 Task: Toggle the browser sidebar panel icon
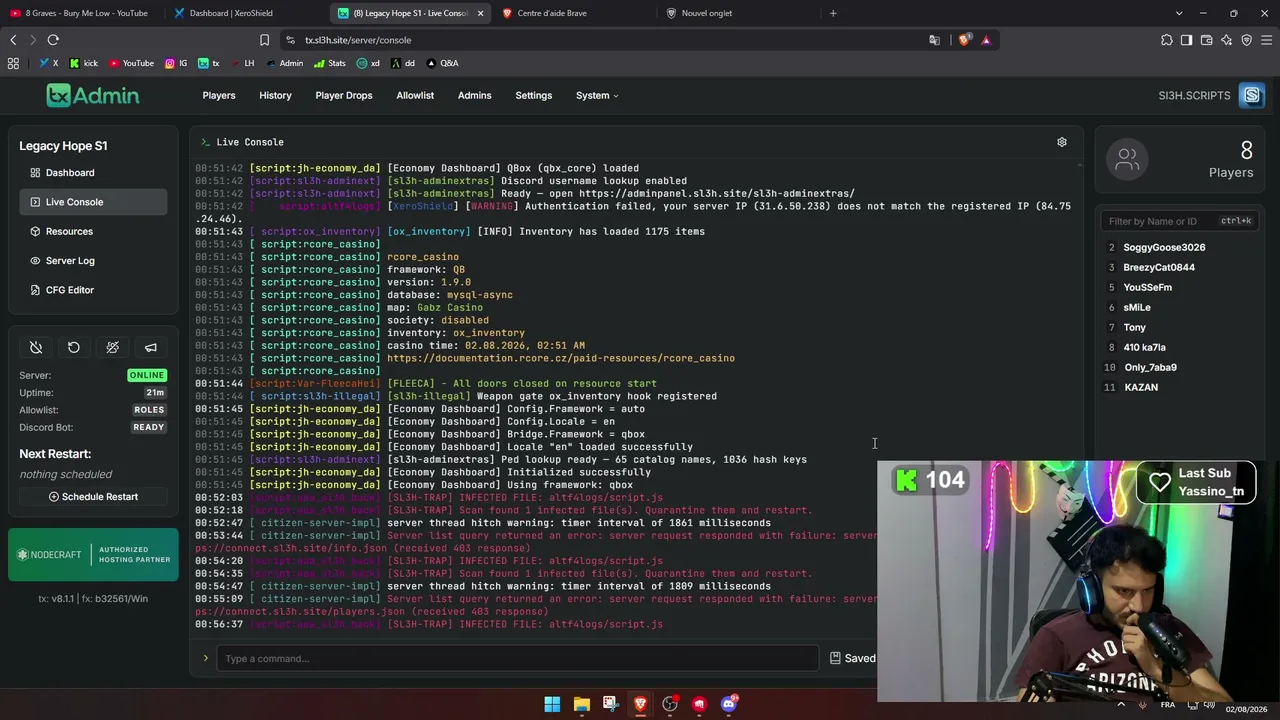[x=1186, y=40]
